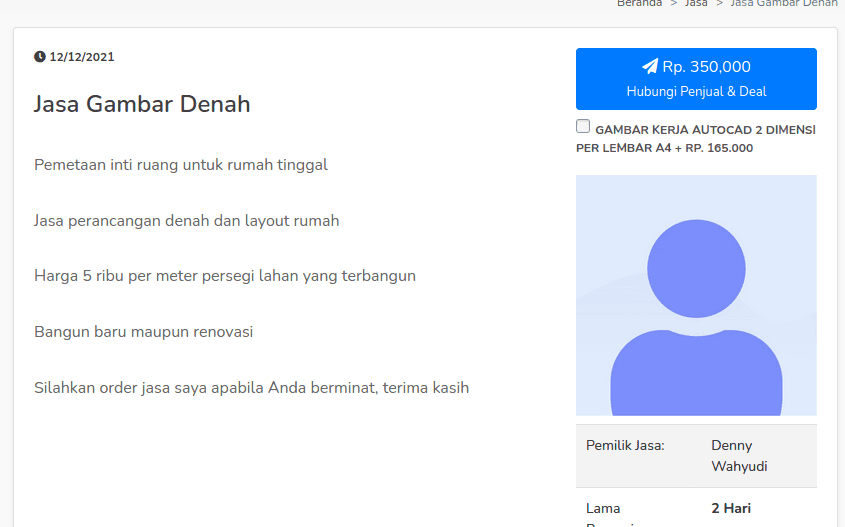Select the date text 12/12/2021
The width and height of the screenshot is (845, 527).
tap(82, 57)
